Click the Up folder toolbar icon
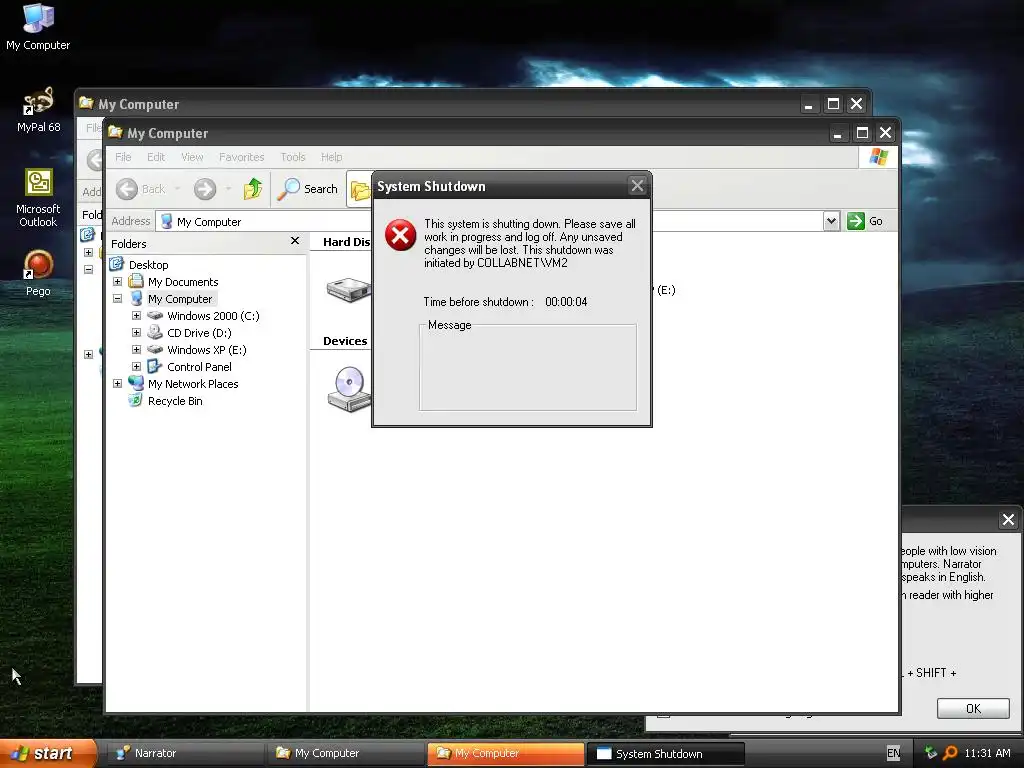 253,189
